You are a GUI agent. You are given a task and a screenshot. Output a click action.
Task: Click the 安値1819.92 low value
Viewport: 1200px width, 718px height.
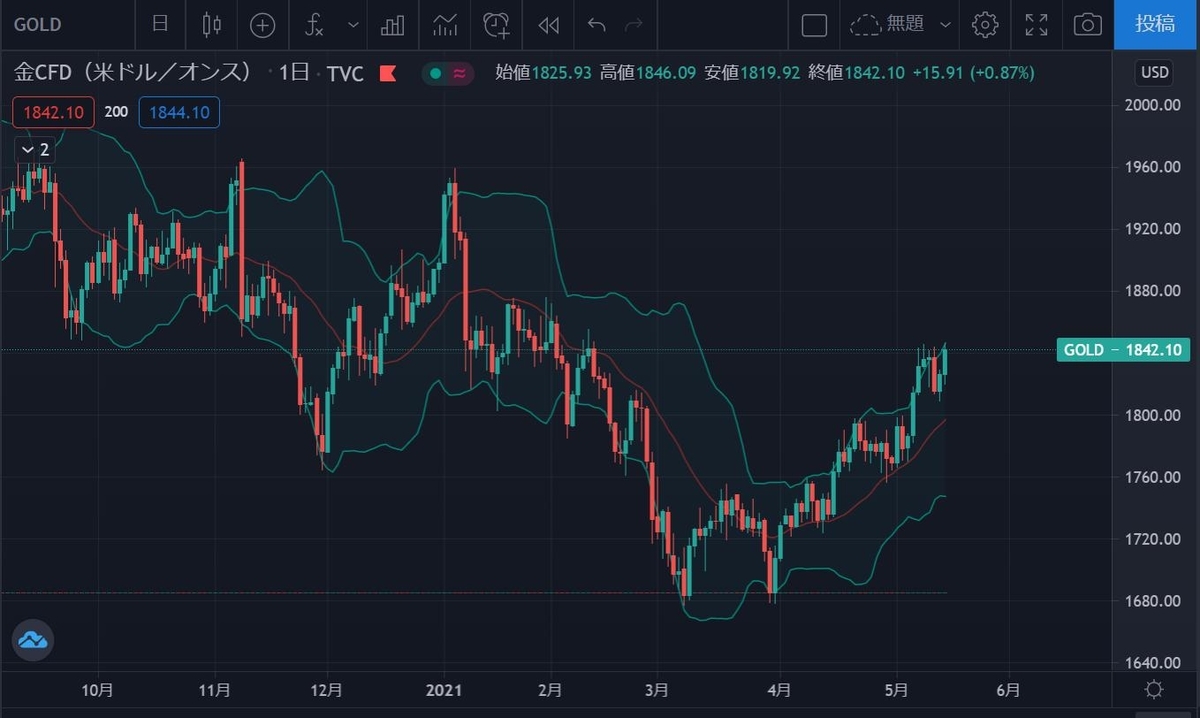(x=753, y=73)
